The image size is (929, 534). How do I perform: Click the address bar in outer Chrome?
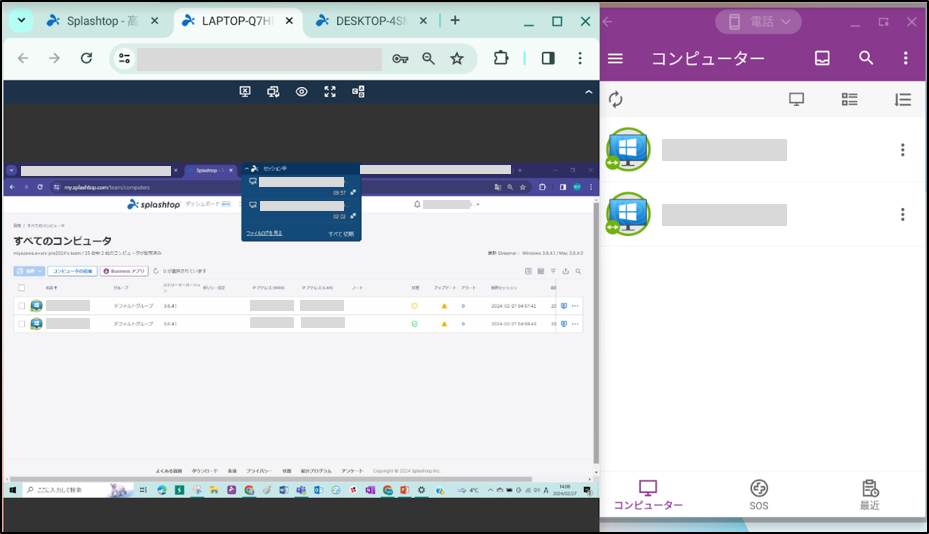[x=259, y=59]
